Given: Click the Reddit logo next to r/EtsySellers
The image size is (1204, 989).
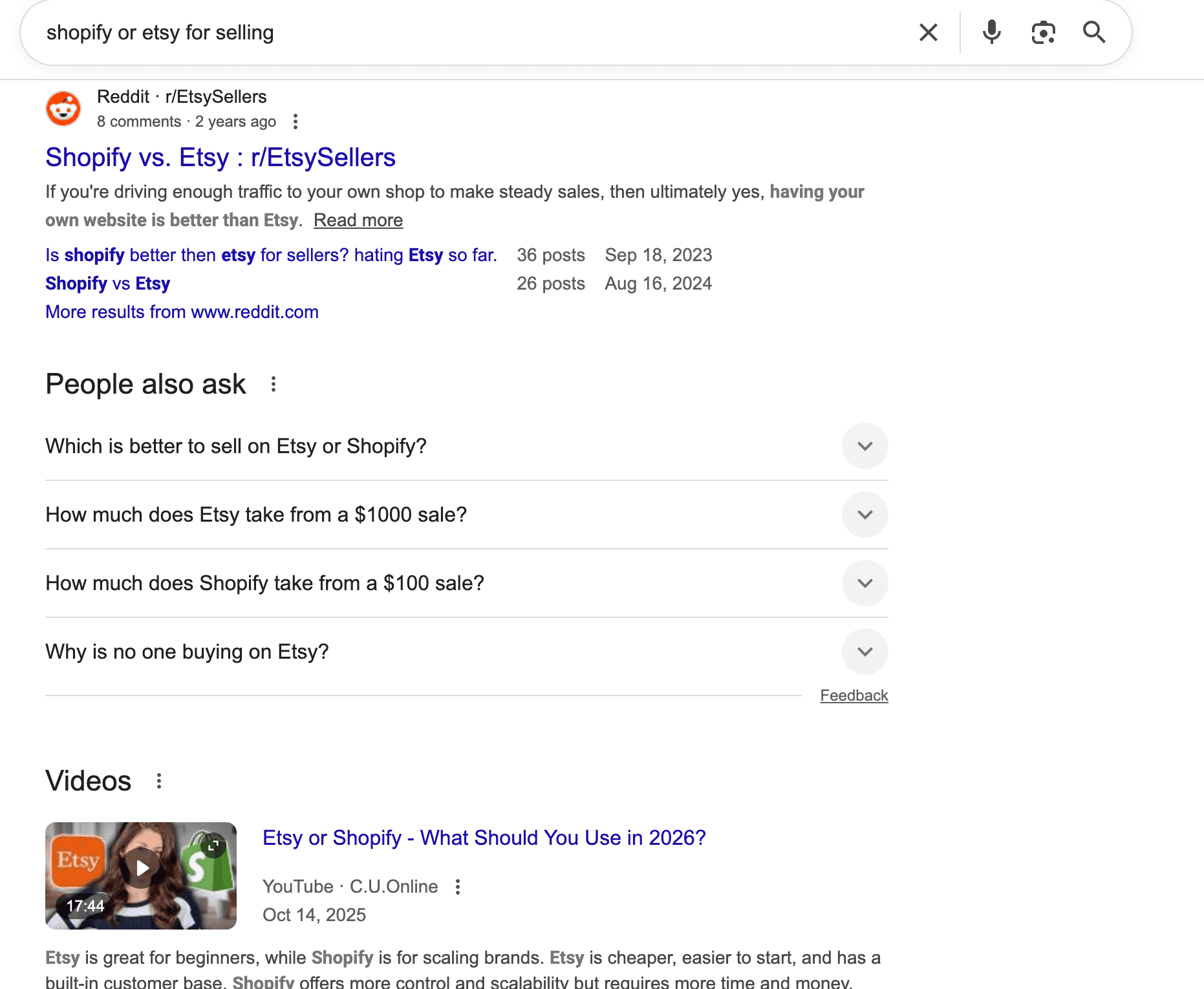Looking at the screenshot, I should click(x=63, y=108).
